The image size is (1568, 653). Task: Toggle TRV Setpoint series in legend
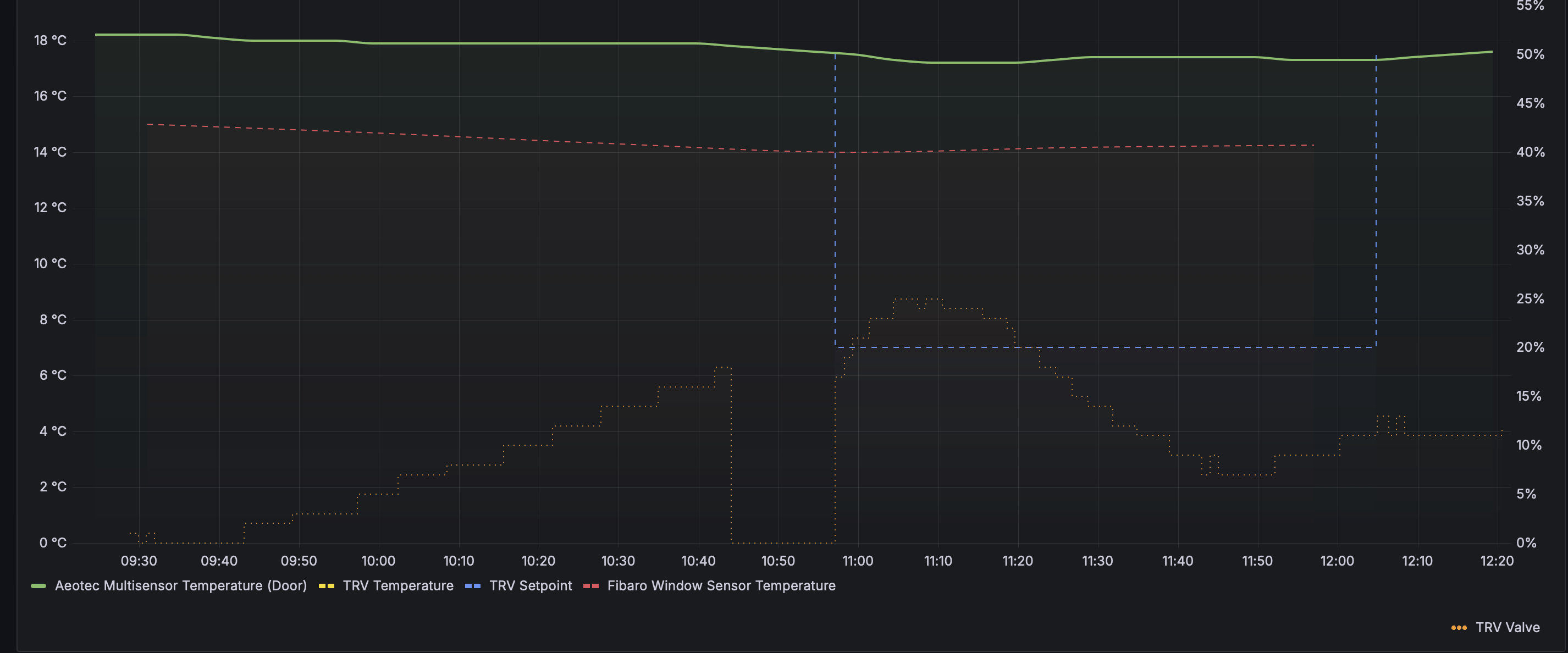530,585
